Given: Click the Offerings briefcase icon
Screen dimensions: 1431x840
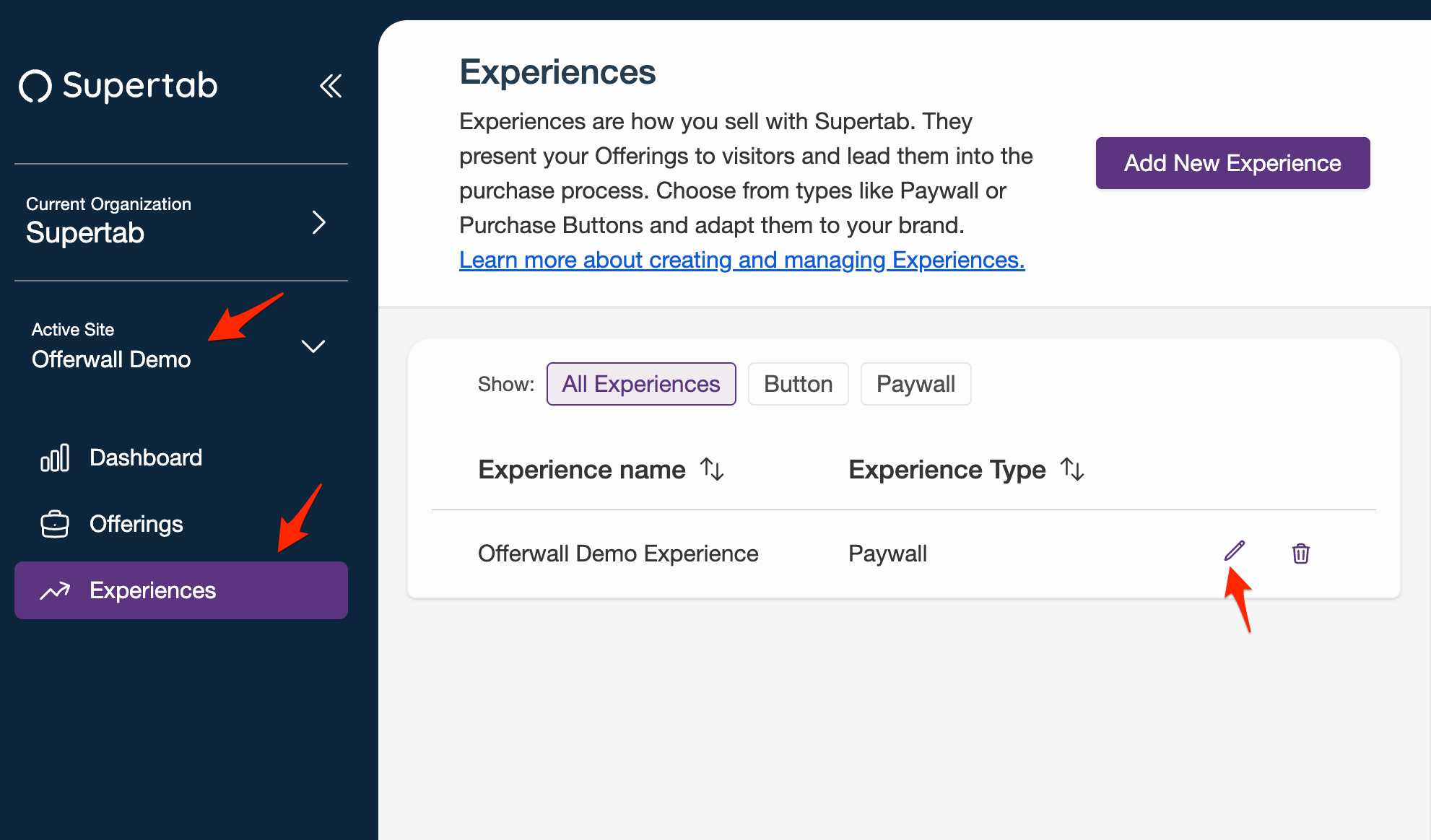Looking at the screenshot, I should point(55,524).
